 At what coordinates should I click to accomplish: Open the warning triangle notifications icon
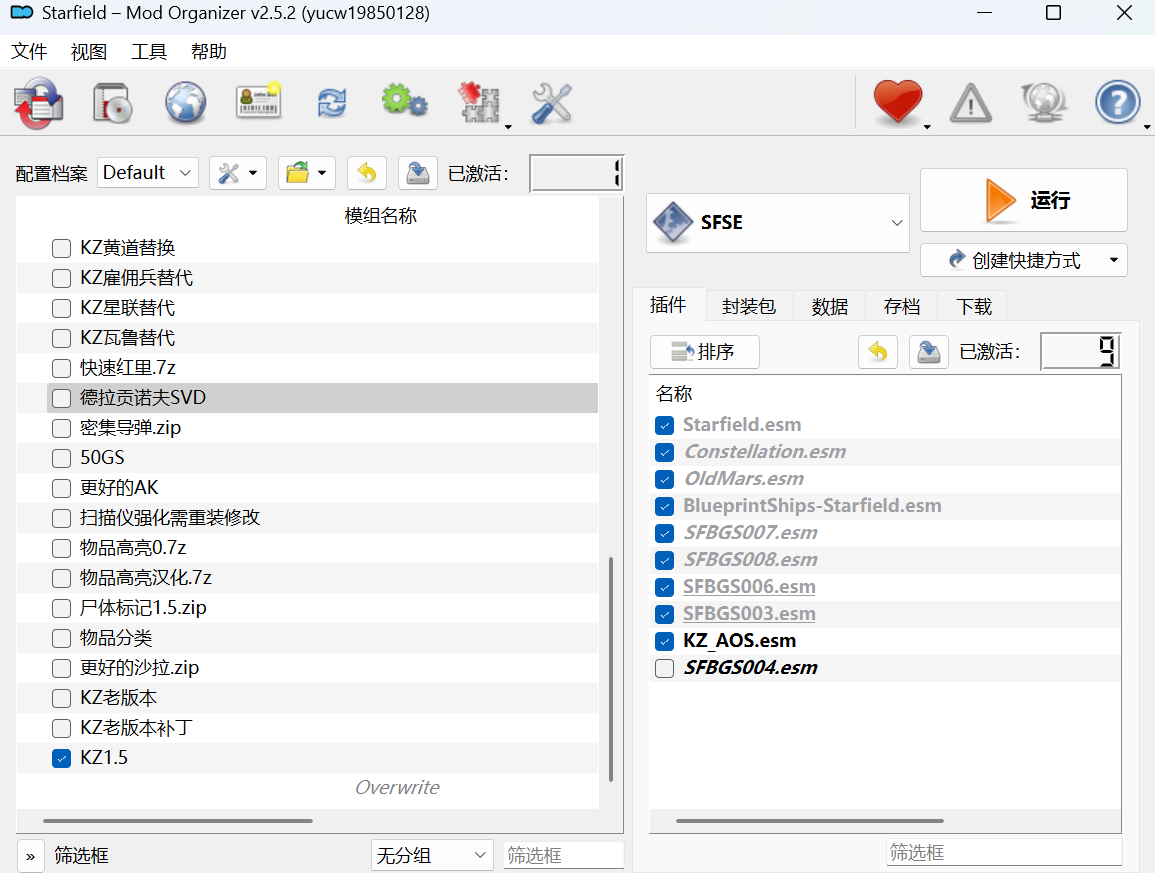971,103
